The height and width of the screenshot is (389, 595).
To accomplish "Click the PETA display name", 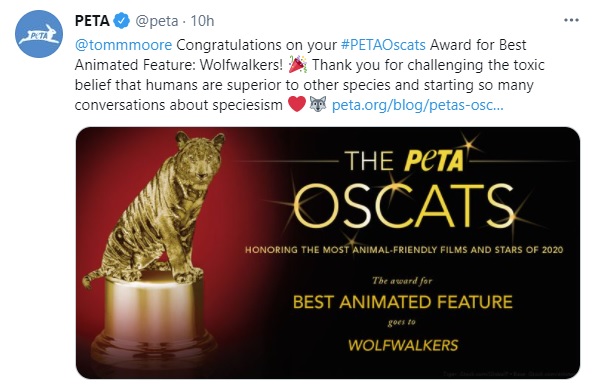I will [x=92, y=21].
